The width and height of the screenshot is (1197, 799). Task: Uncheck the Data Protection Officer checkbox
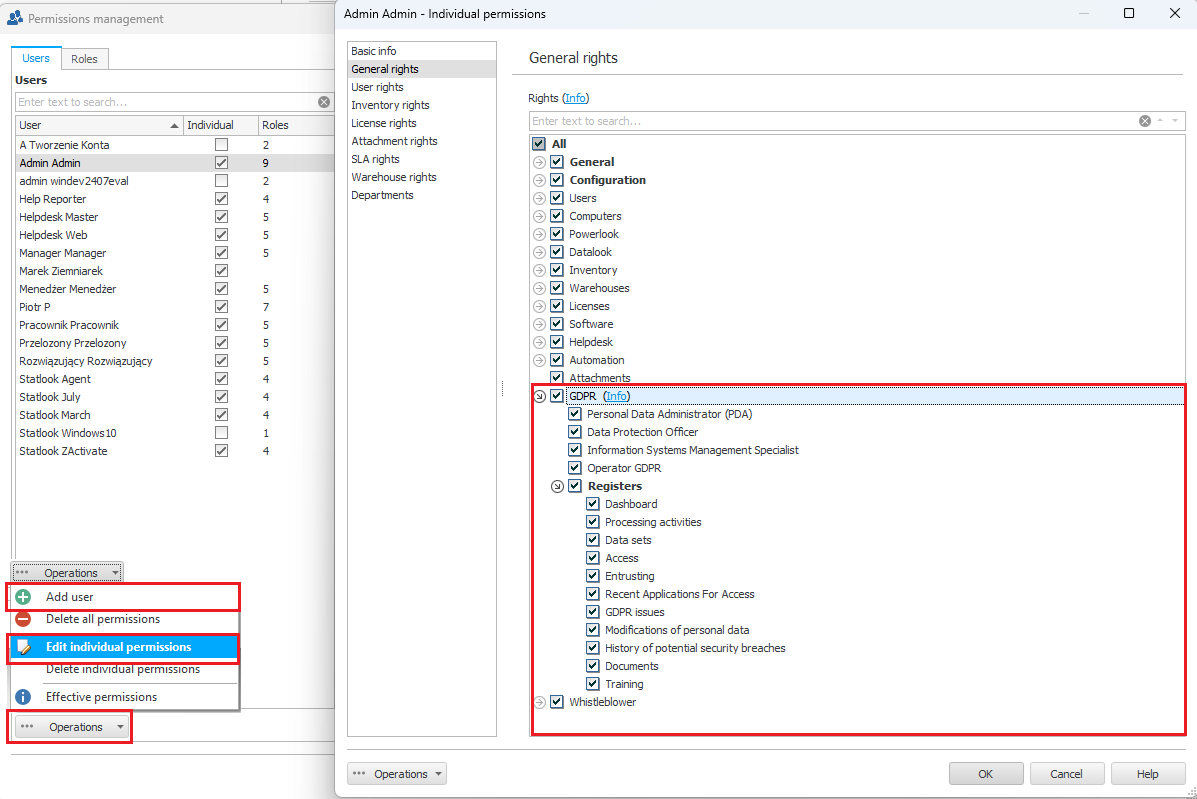click(575, 432)
